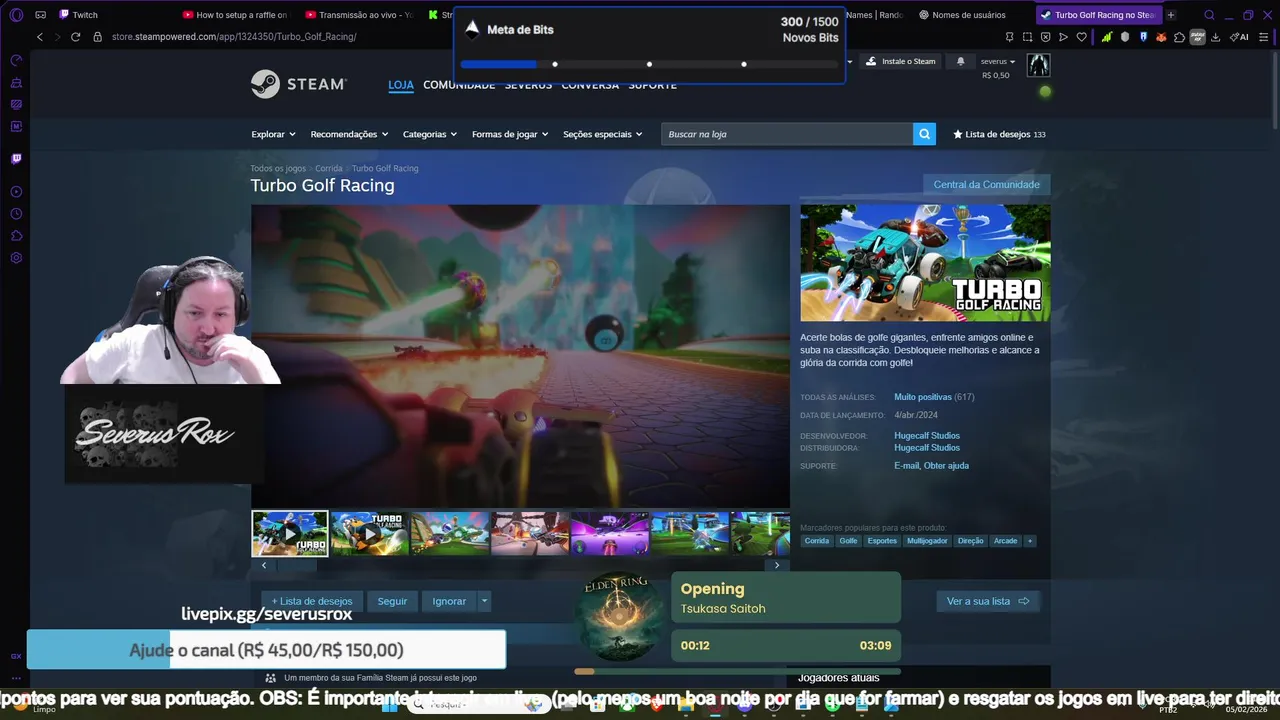
Task: Open Easy Setup lines icon
Action: (1265, 37)
